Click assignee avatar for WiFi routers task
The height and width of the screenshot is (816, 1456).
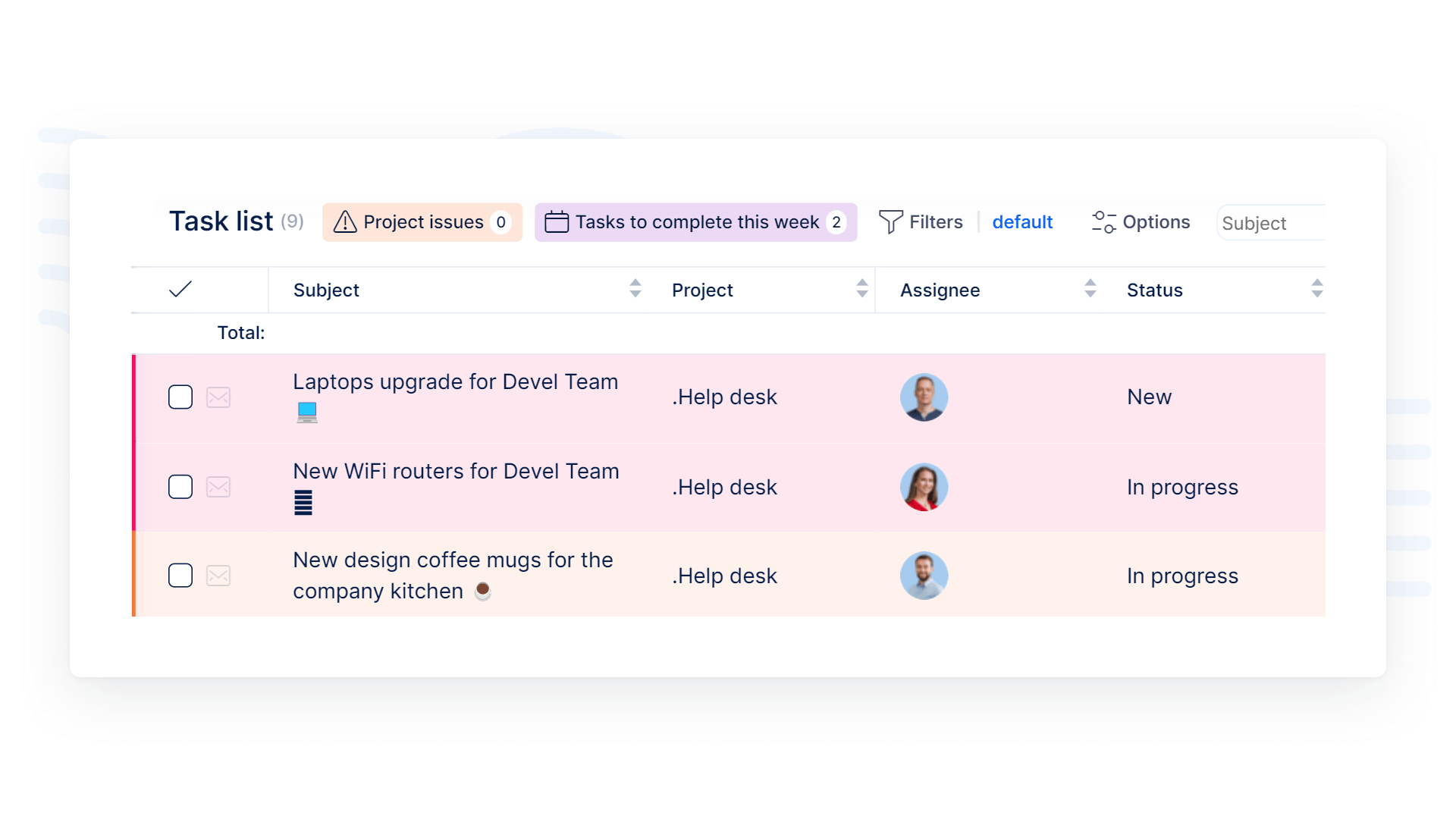tap(924, 487)
